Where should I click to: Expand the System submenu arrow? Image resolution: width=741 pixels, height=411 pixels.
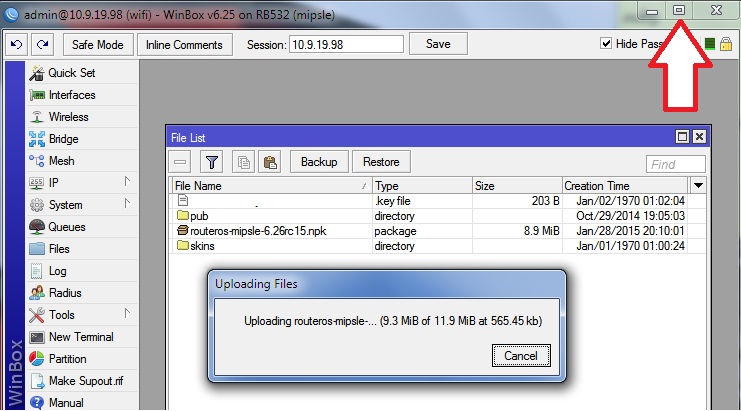pyautogui.click(x=127, y=203)
